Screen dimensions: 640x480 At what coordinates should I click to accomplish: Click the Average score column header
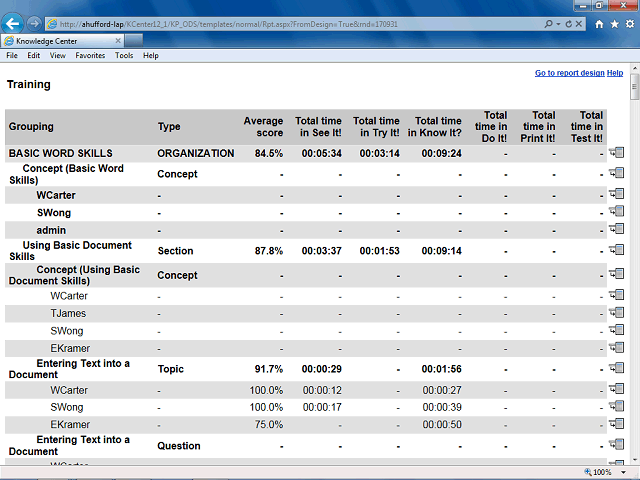coord(263,127)
